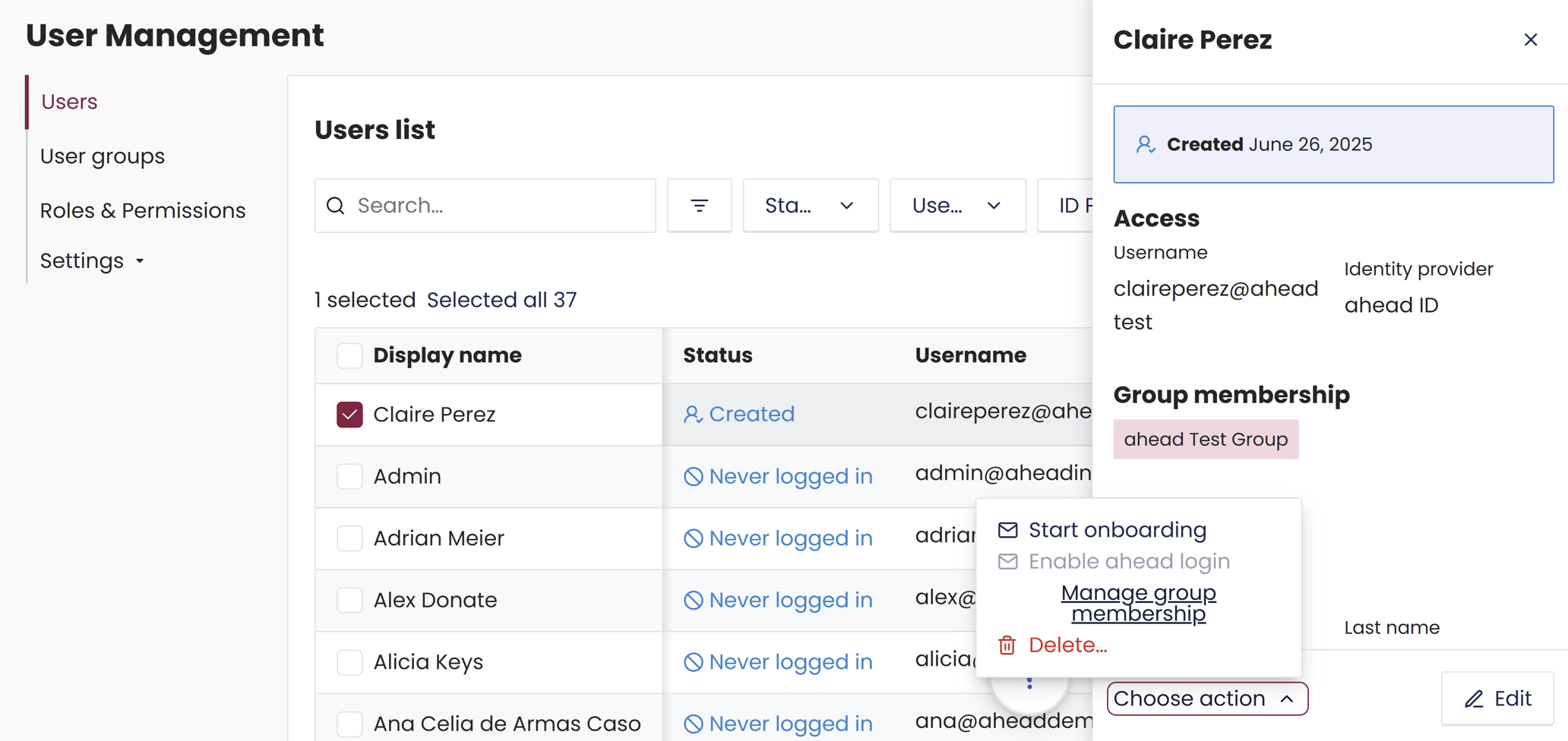1568x741 pixels.
Task: Go to User groups in sidebar
Action: point(103,156)
